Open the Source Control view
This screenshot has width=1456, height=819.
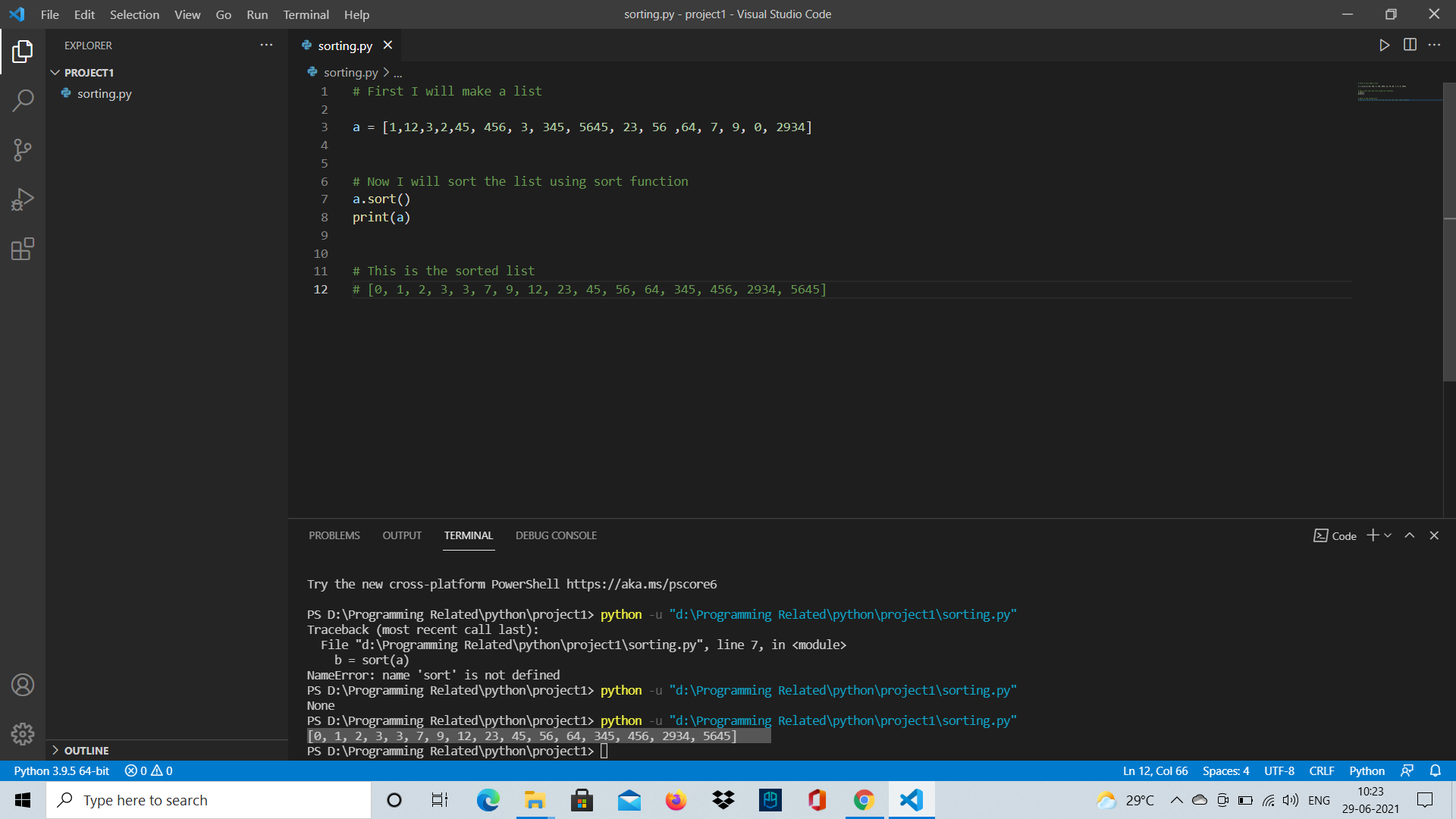coord(23,149)
